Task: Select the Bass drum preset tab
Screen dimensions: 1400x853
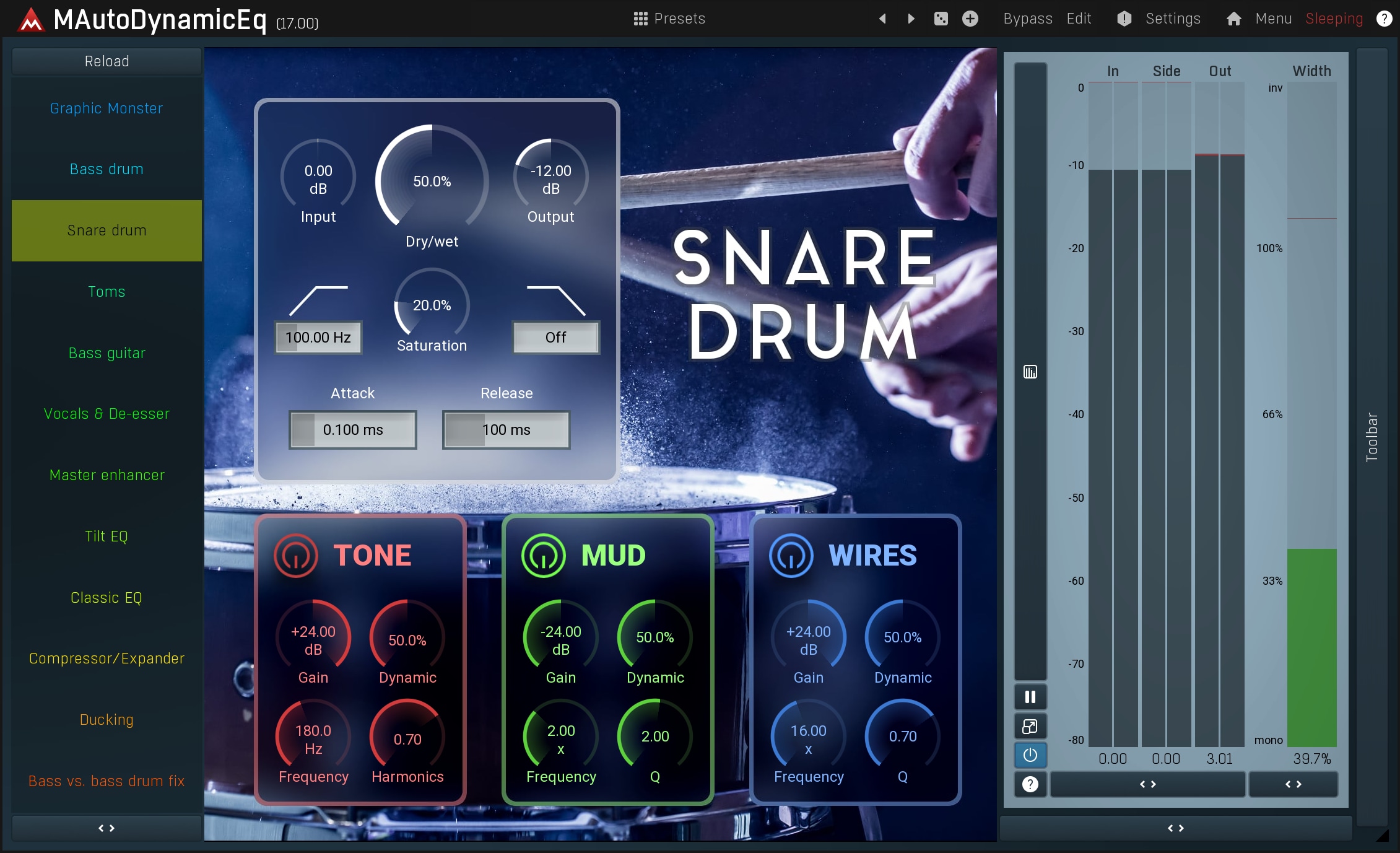Action: coord(107,169)
